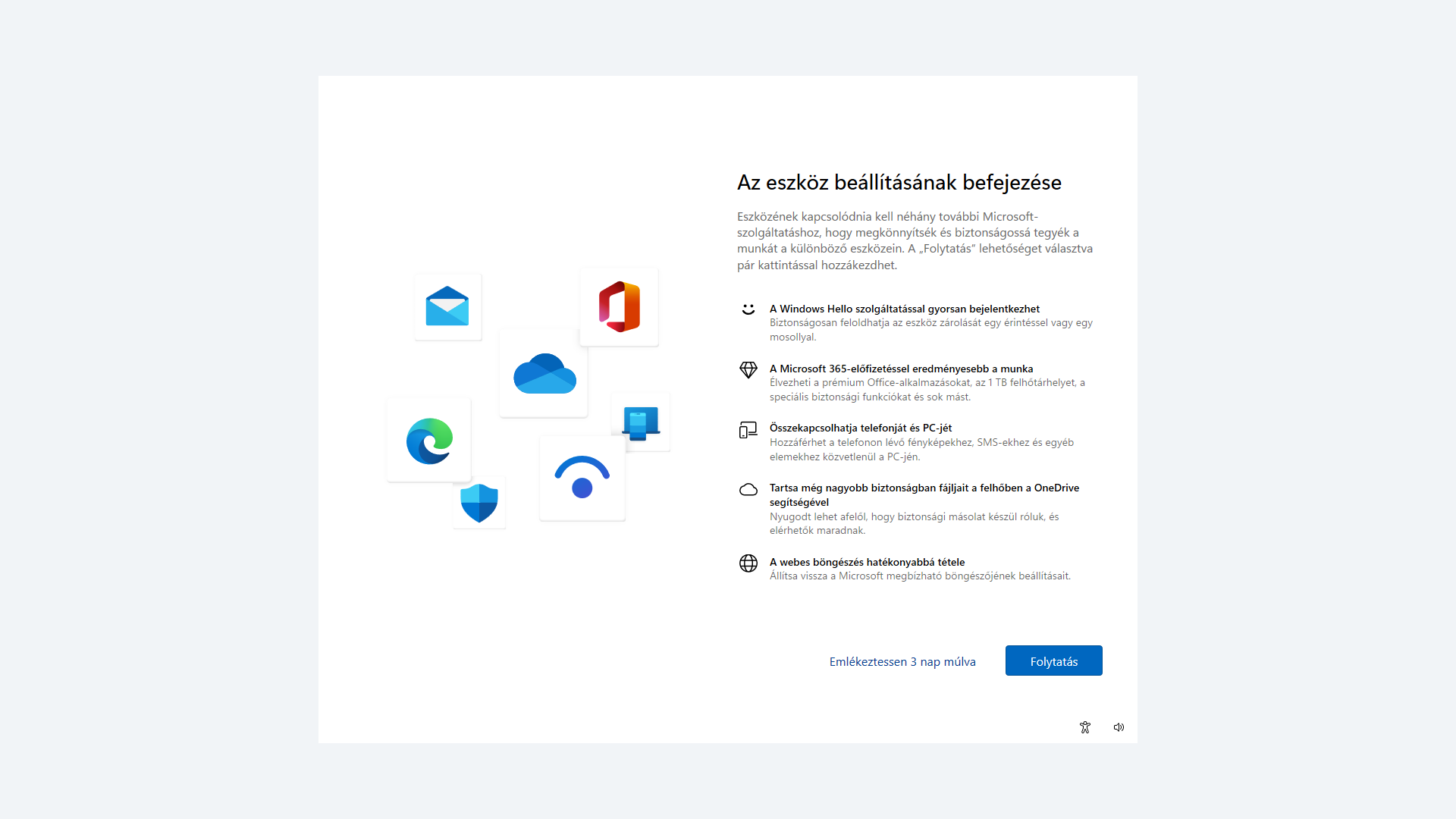Click the Biztonságosan feloldhatja description text
1456x819 pixels.
[x=931, y=330]
